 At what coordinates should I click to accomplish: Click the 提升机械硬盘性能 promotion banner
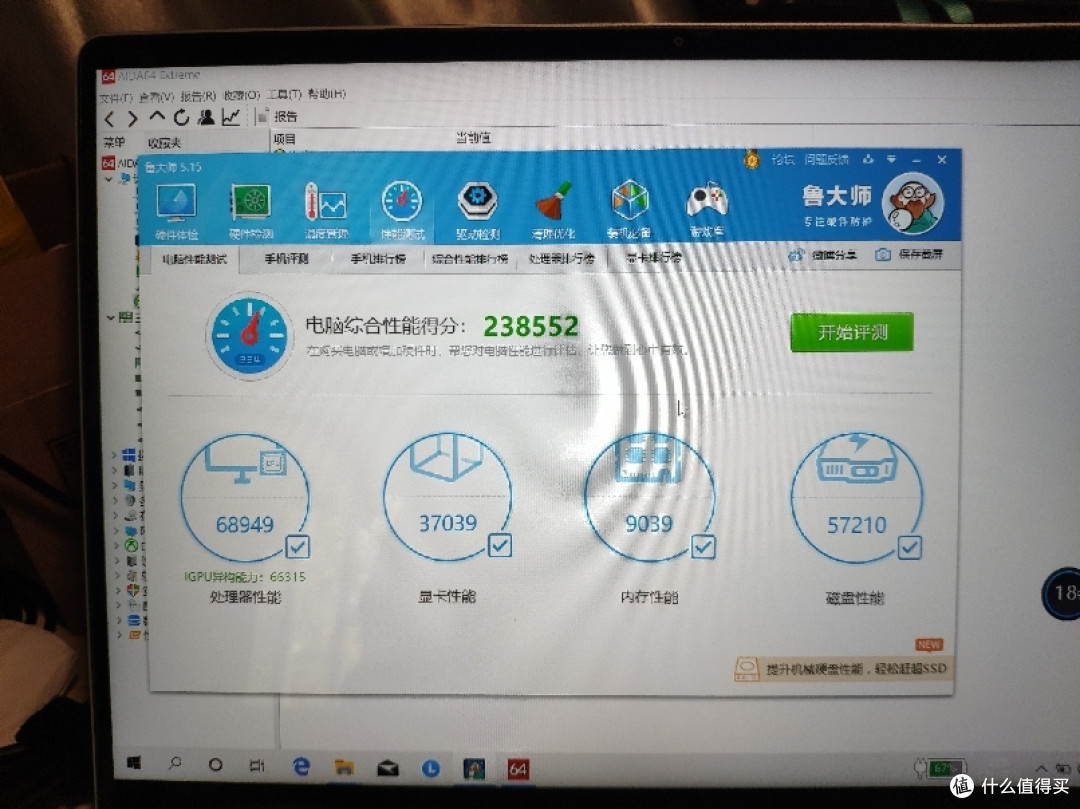[844, 669]
